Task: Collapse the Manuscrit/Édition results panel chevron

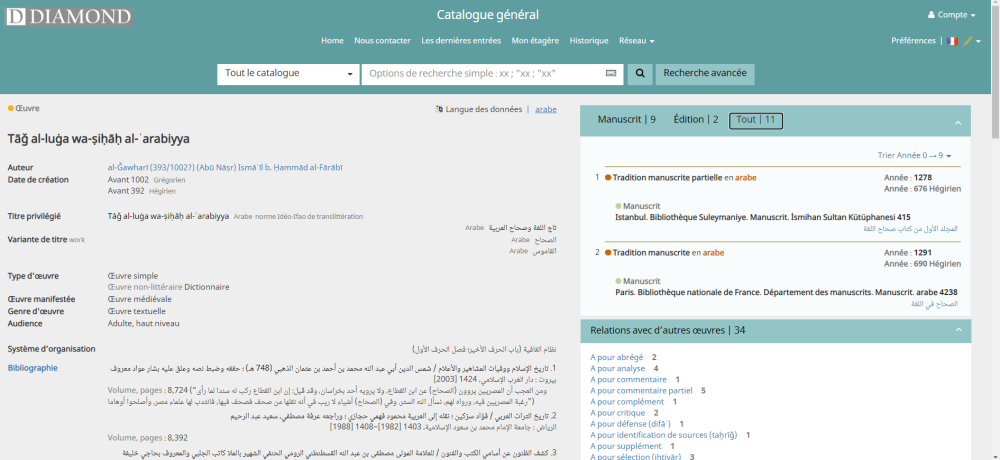Action: 957,122
